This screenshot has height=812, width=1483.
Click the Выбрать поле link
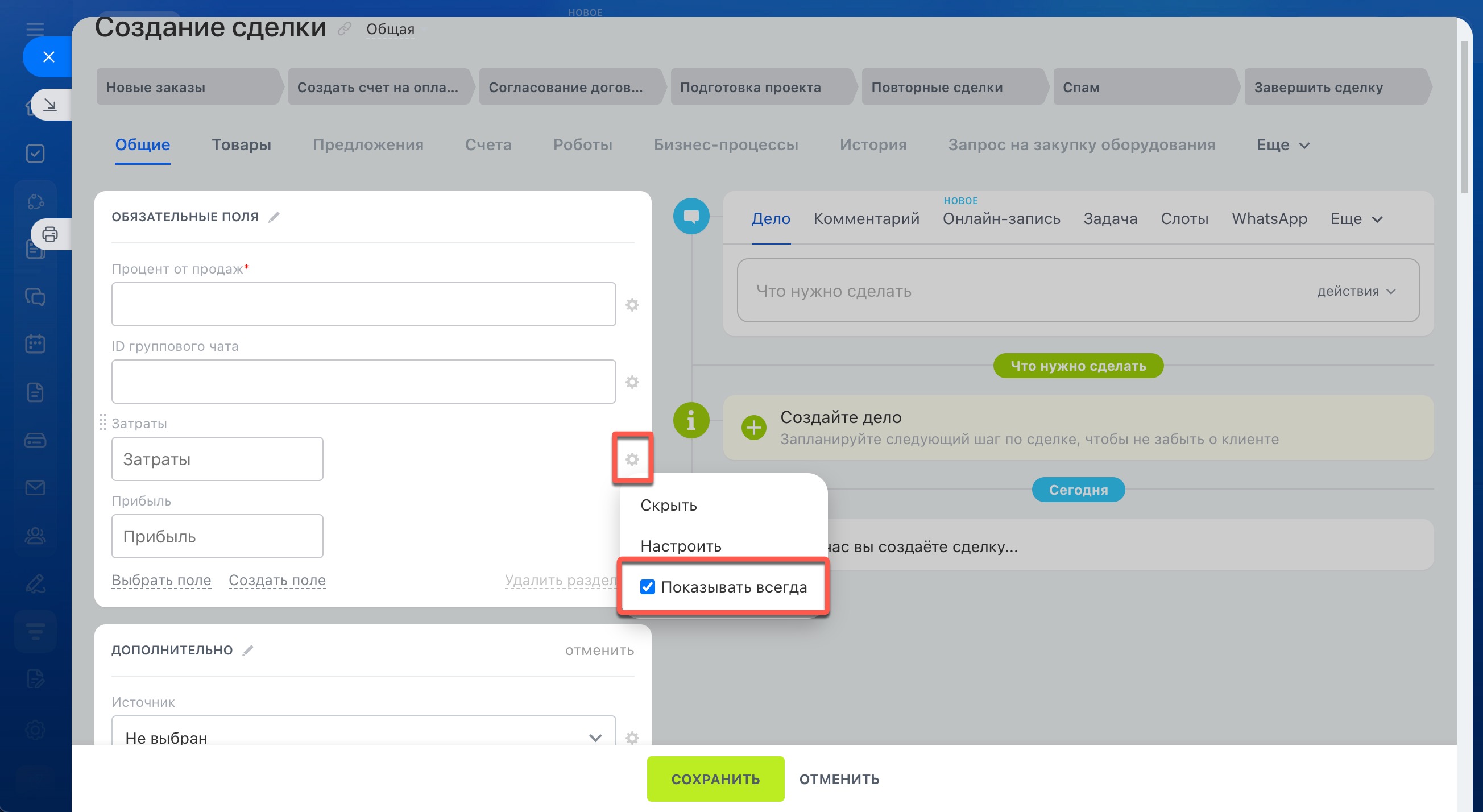(x=161, y=580)
